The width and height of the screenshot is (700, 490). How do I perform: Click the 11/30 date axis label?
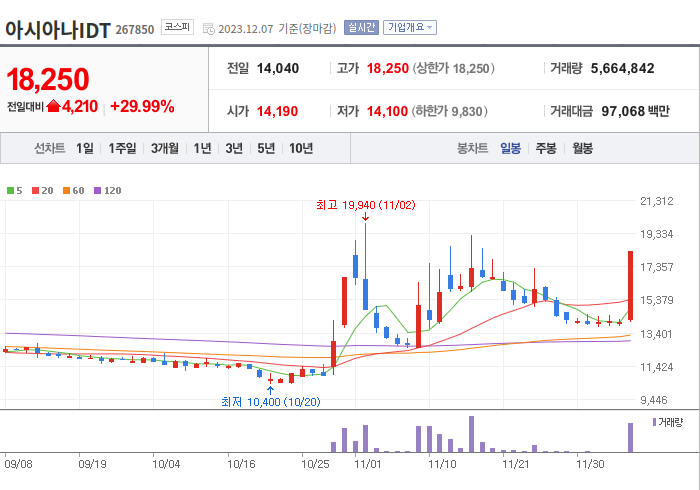(590, 464)
